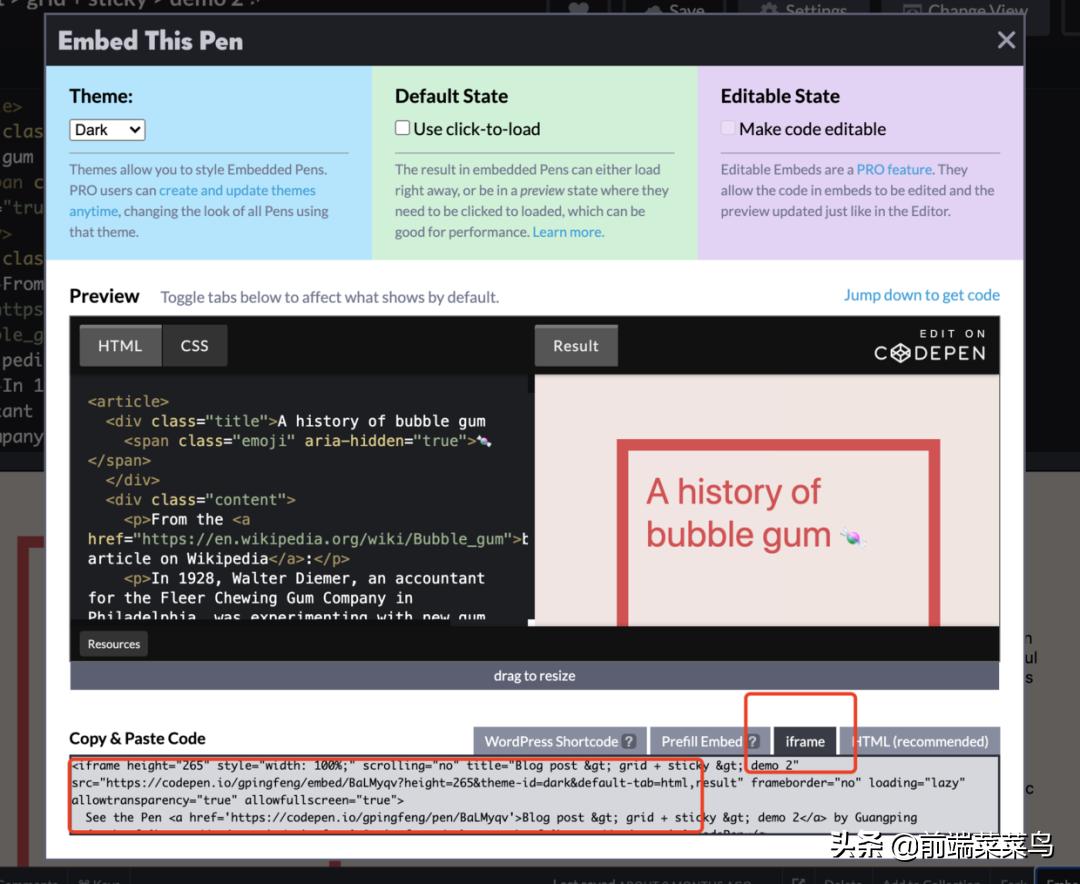Open the Resources button in embed preview
Image resolution: width=1080 pixels, height=884 pixels.
(114, 644)
